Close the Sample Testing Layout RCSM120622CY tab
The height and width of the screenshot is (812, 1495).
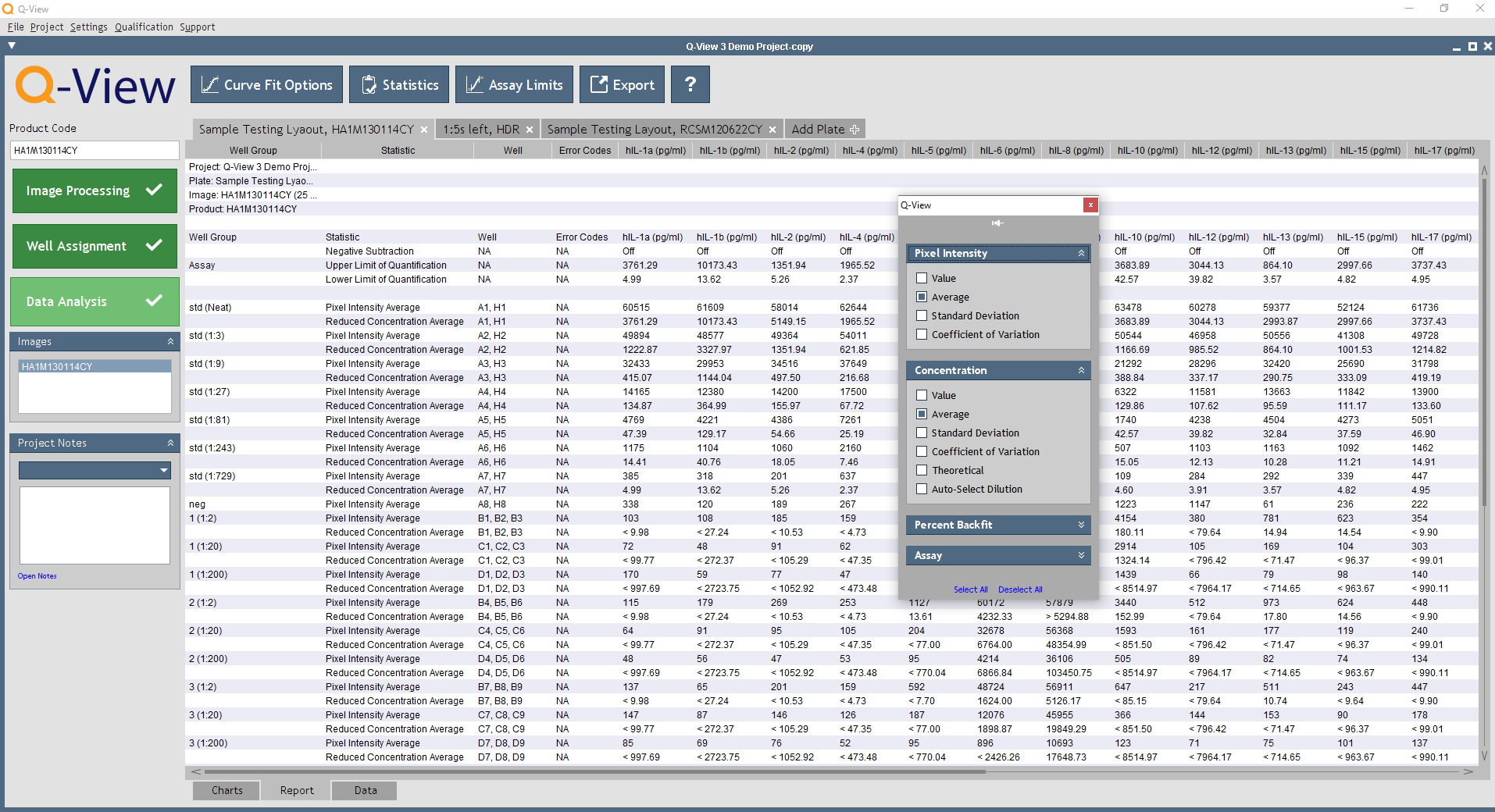(772, 130)
